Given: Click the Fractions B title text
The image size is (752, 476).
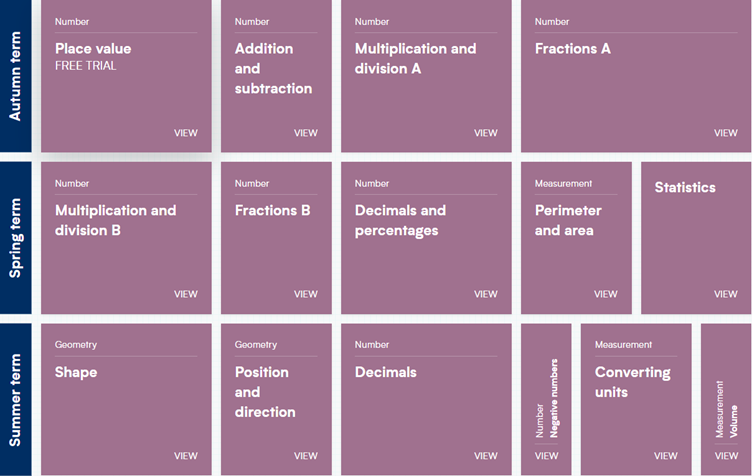Looking at the screenshot, I should click(272, 210).
